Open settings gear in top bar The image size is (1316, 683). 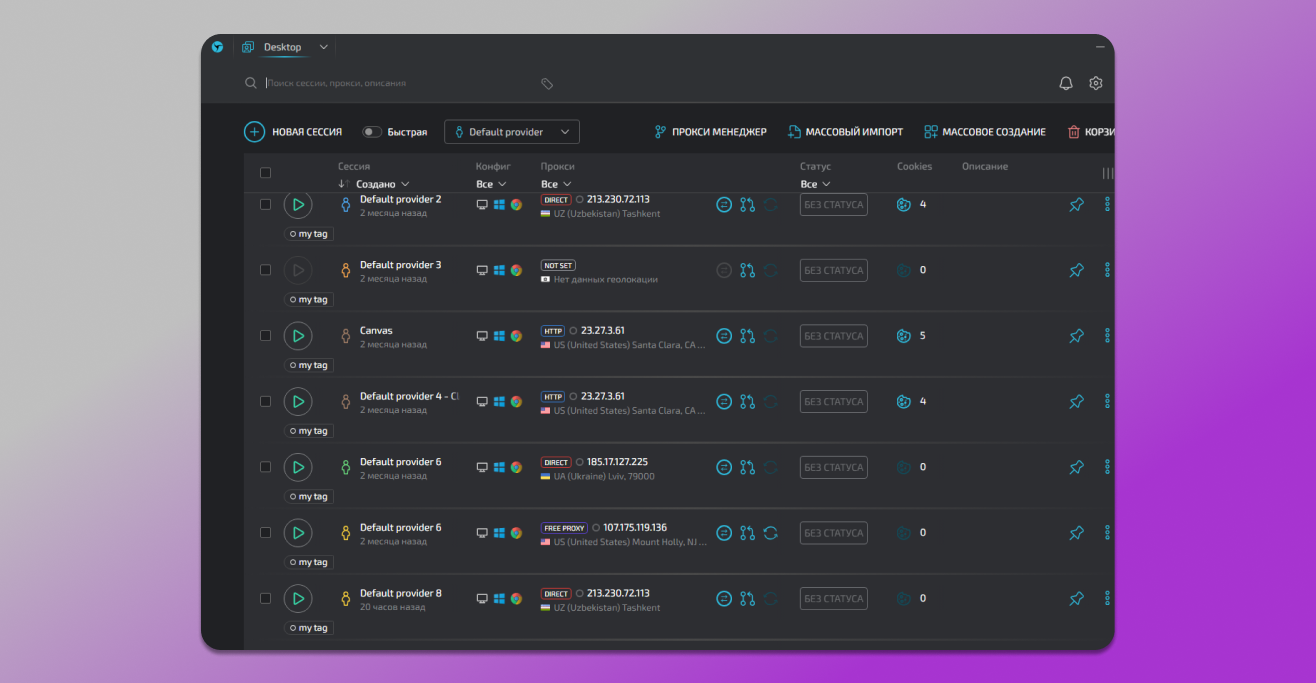[x=1096, y=84]
